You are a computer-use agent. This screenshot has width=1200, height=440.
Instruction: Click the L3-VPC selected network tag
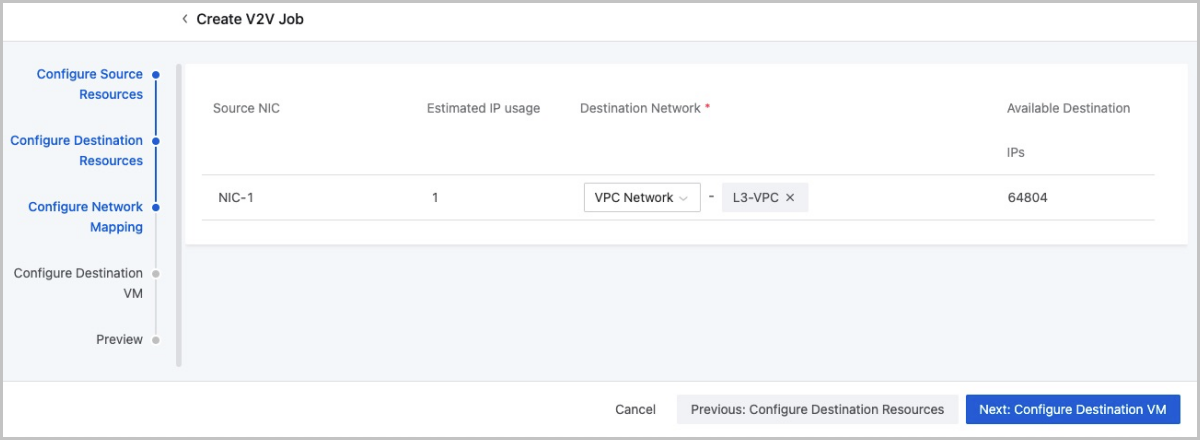click(x=755, y=198)
